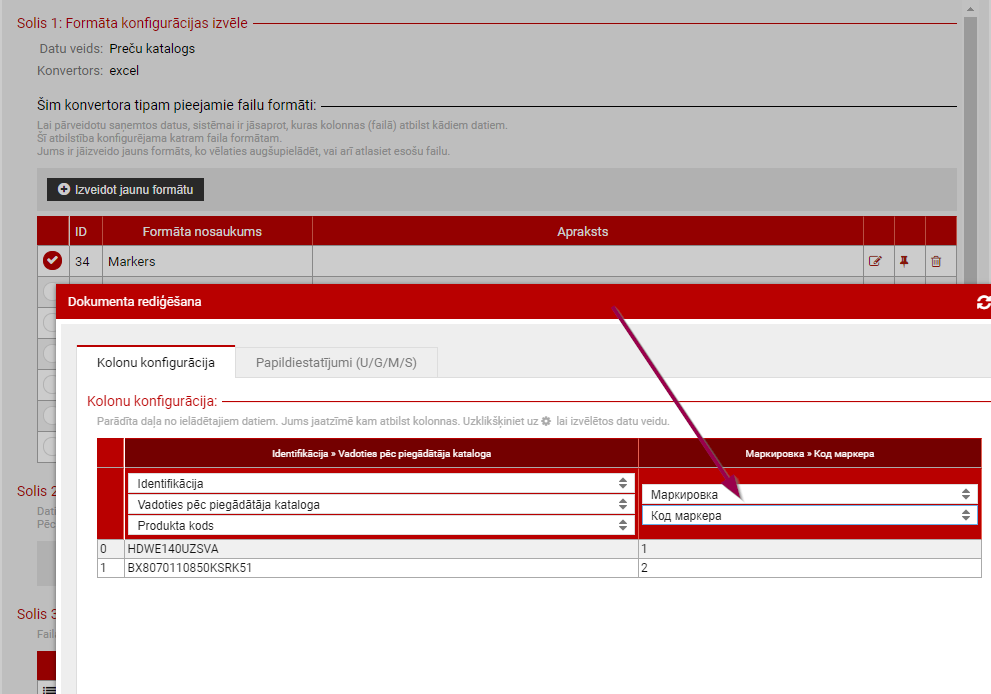991x694 pixels.
Task: Click the refresh icon in the dialog header
Action: click(982, 302)
